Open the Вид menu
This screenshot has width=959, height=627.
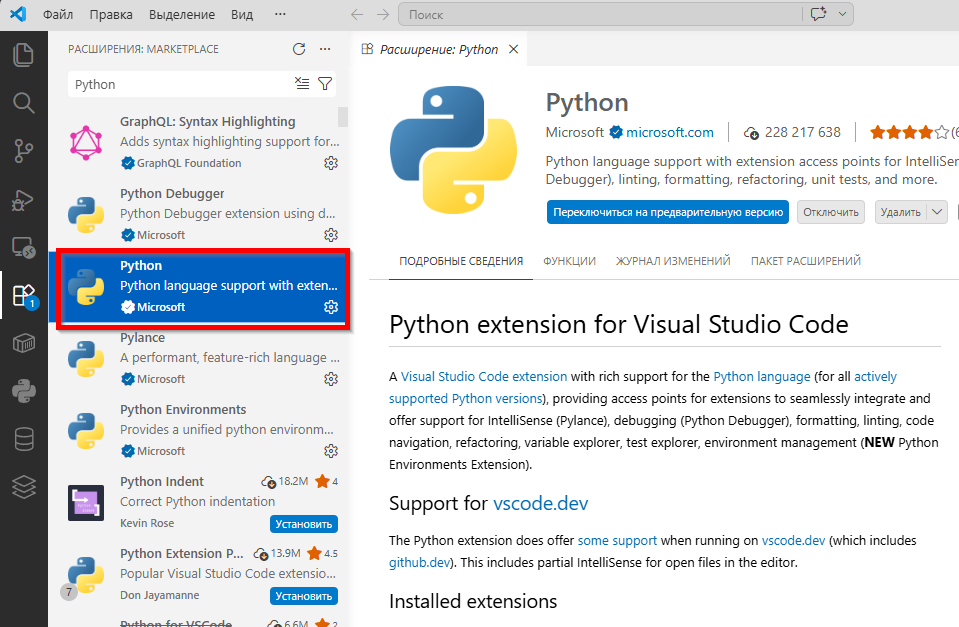point(242,15)
